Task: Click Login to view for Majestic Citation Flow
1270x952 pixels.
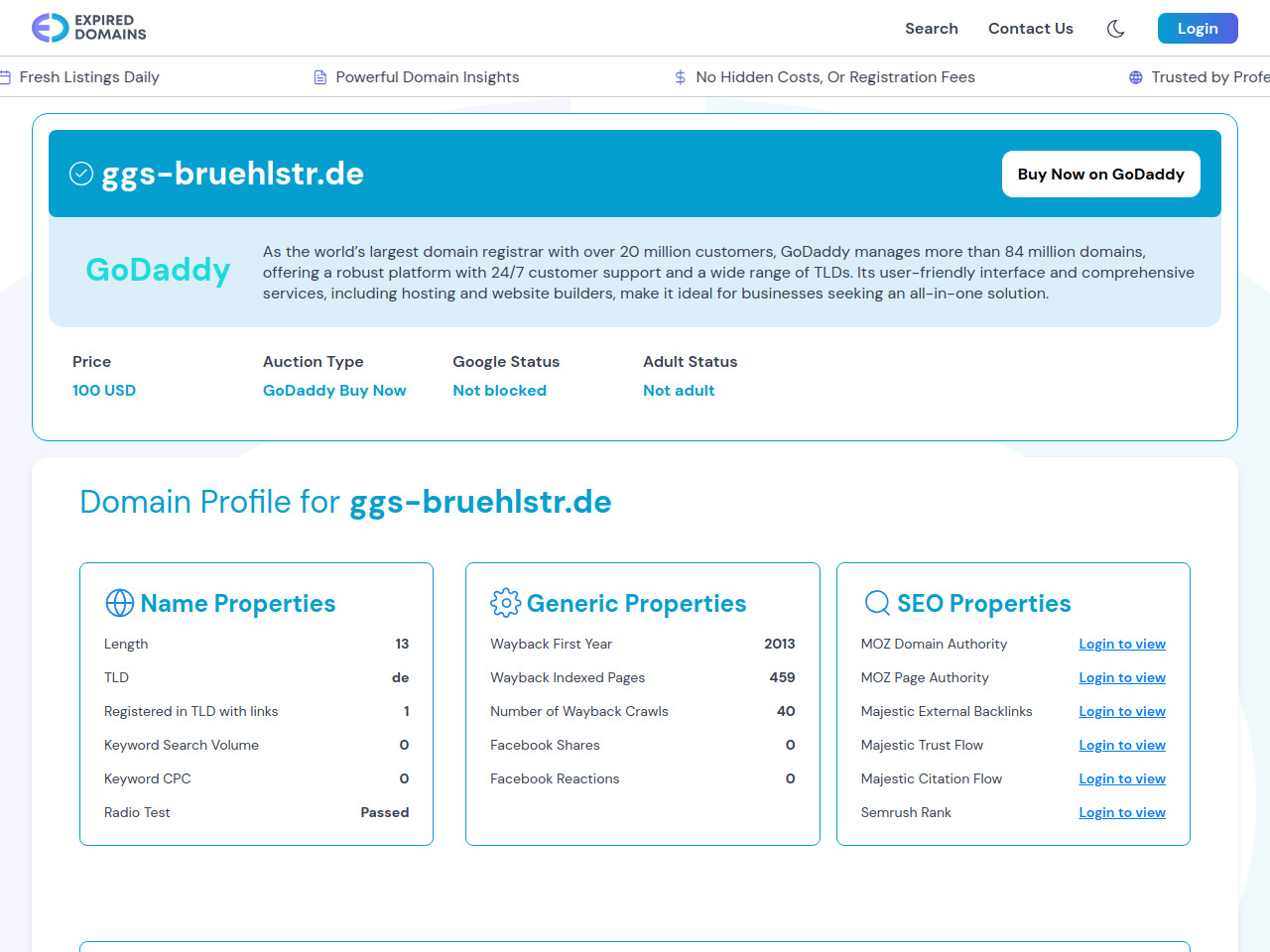Action: click(x=1121, y=779)
